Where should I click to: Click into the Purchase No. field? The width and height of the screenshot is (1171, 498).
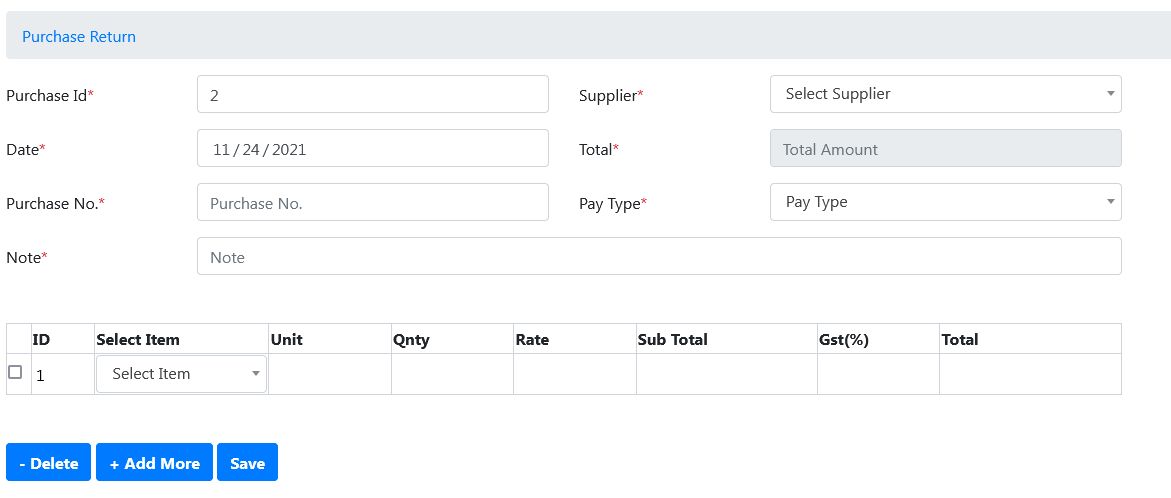372,202
